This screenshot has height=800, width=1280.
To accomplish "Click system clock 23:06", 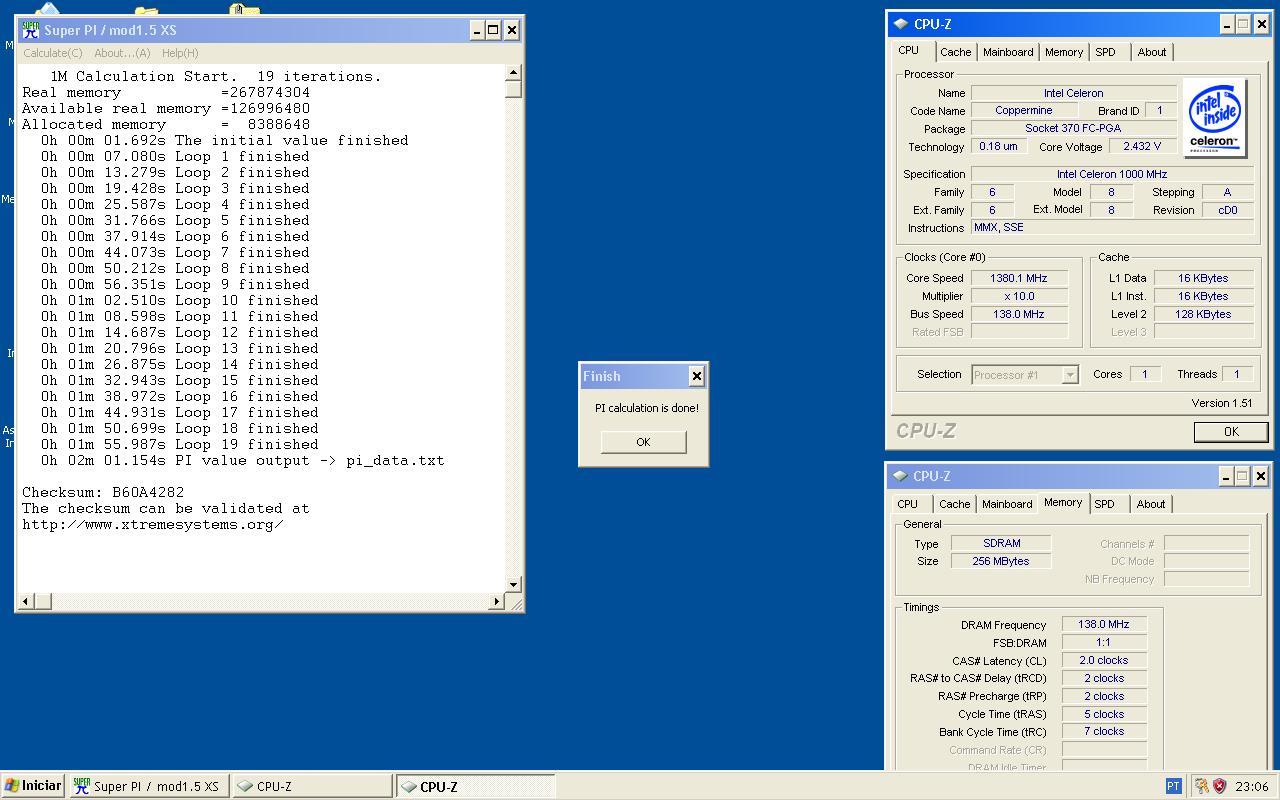I will [x=1252, y=787].
